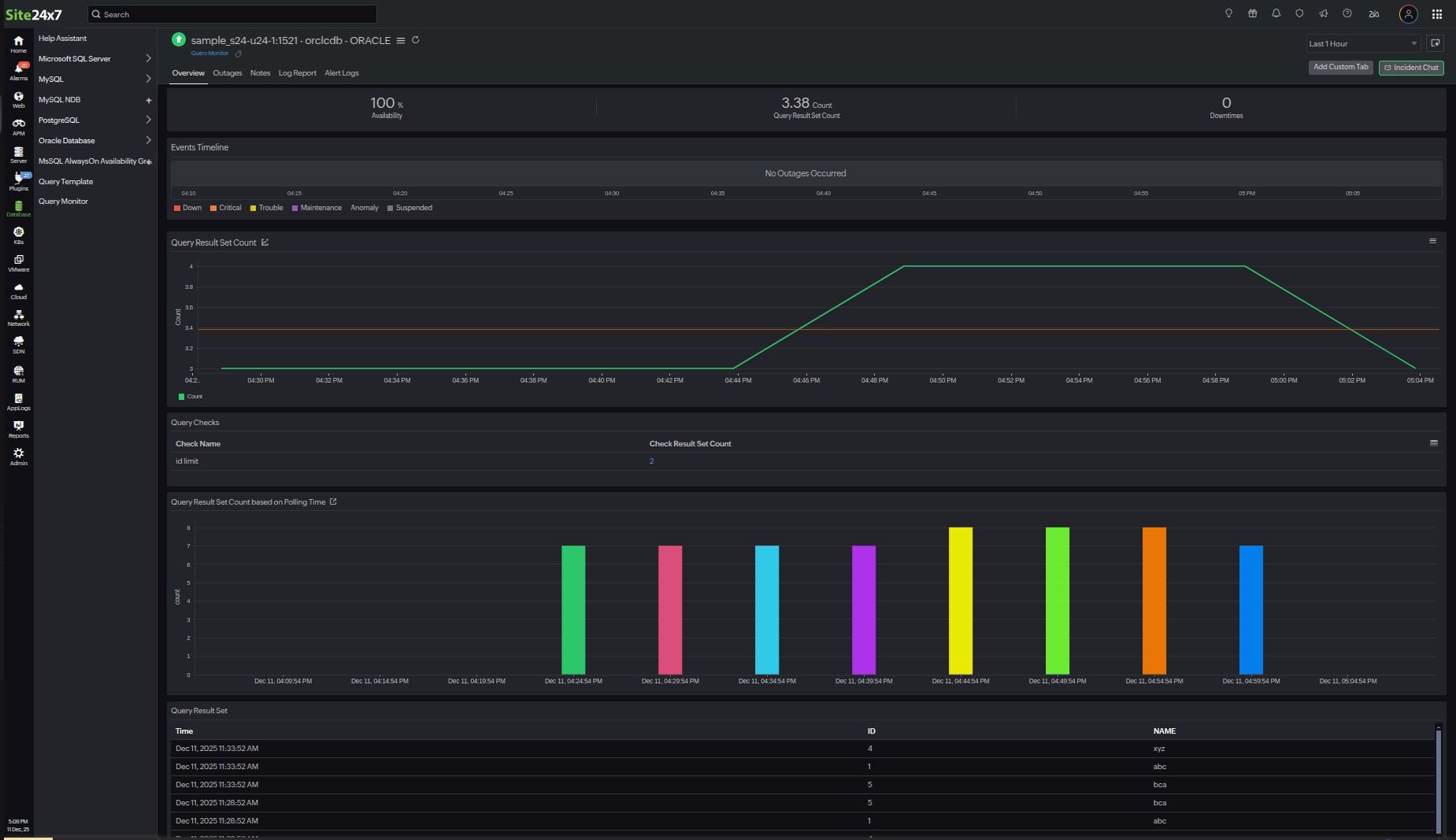Click the yellow bar at 04:44:54 PM
Viewport: 1456px width, 840px height.
pyautogui.click(x=961, y=601)
